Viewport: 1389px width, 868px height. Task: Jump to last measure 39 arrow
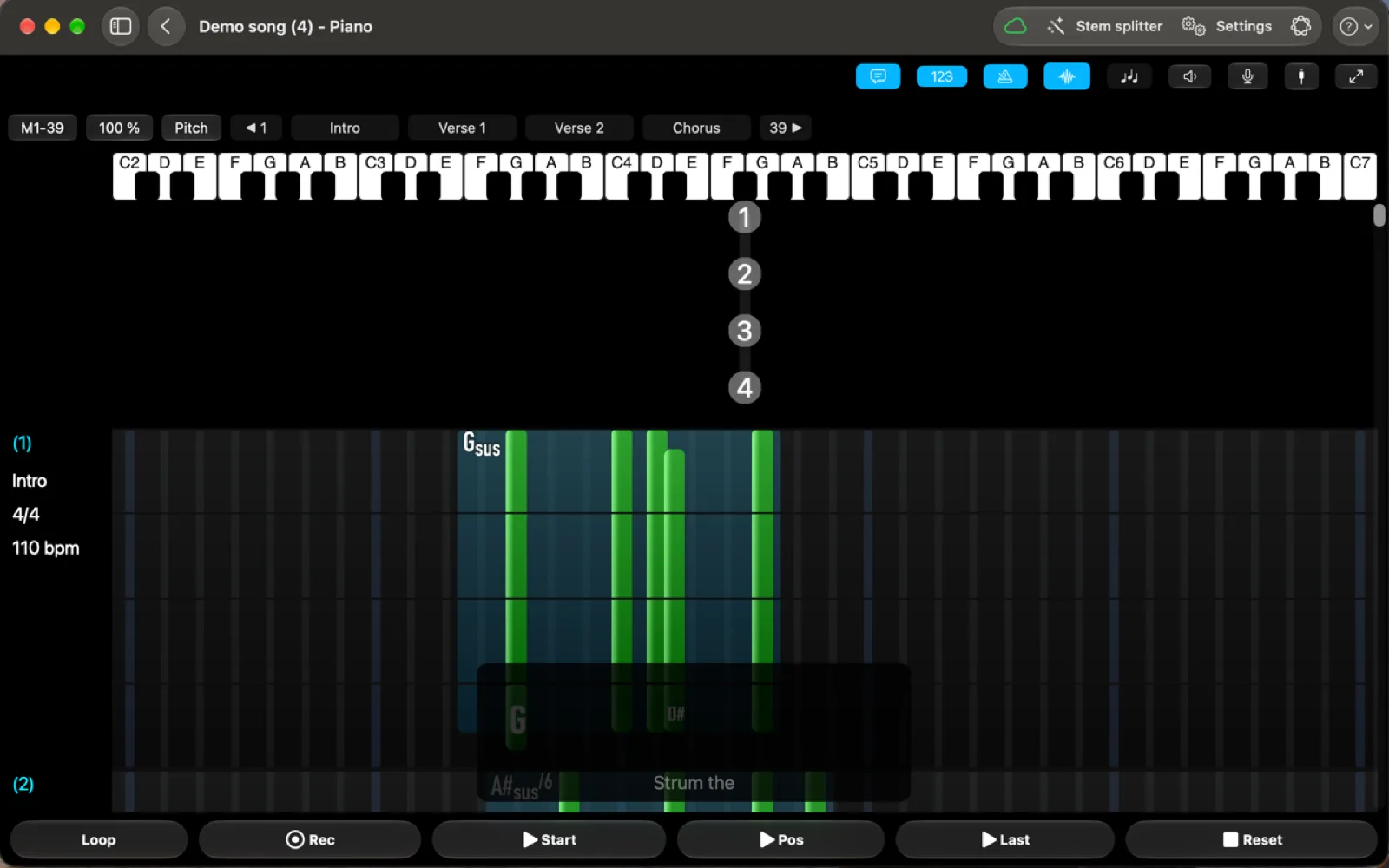click(x=786, y=128)
